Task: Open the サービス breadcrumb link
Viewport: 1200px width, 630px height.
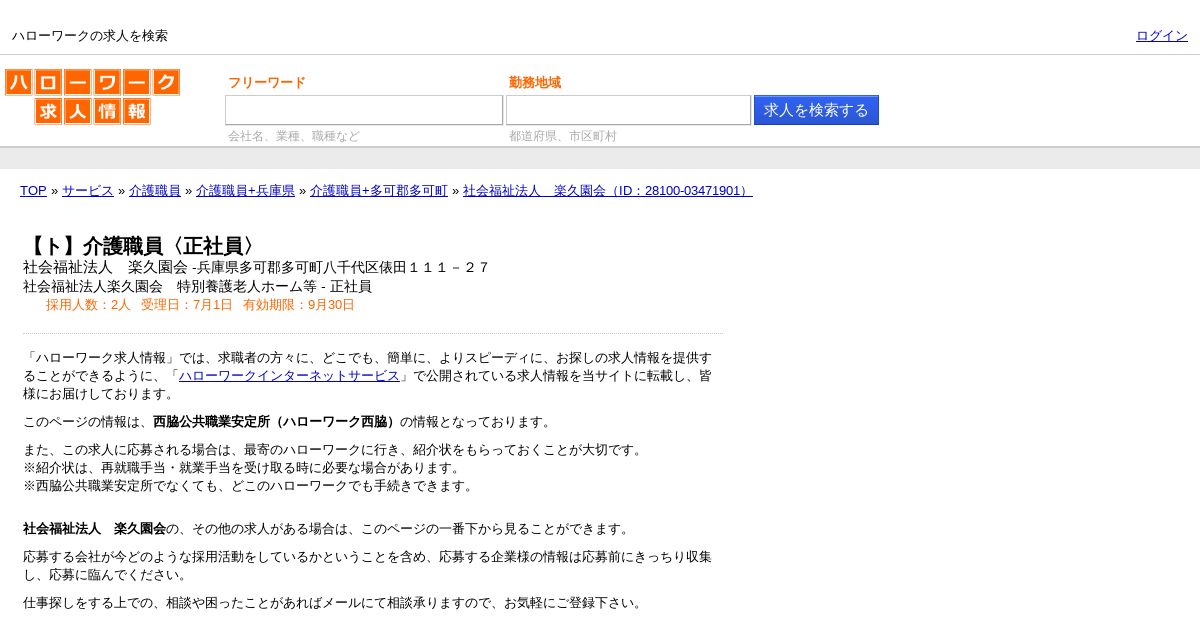Action: click(88, 191)
